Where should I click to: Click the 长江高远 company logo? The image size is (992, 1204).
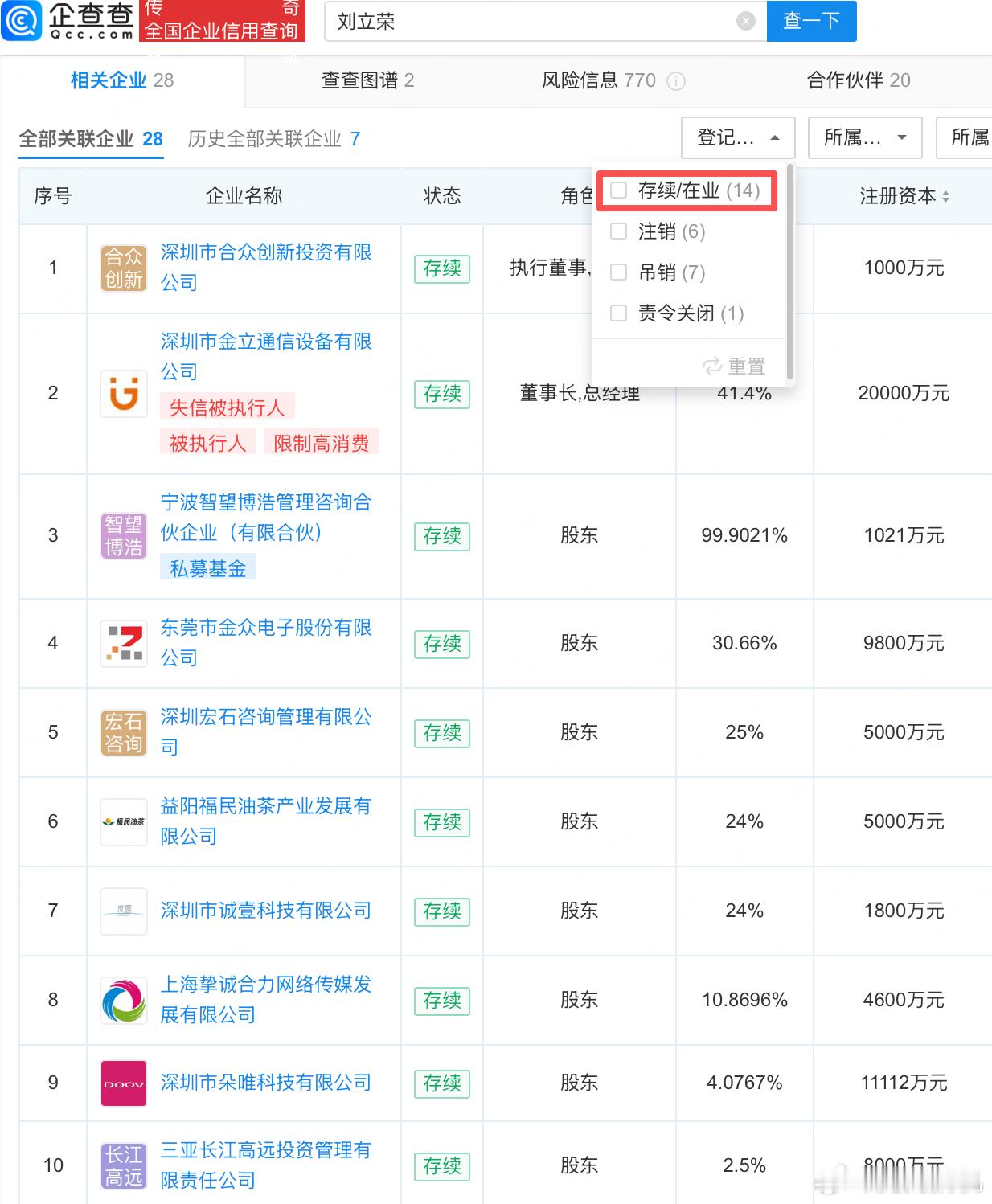pos(124,1166)
